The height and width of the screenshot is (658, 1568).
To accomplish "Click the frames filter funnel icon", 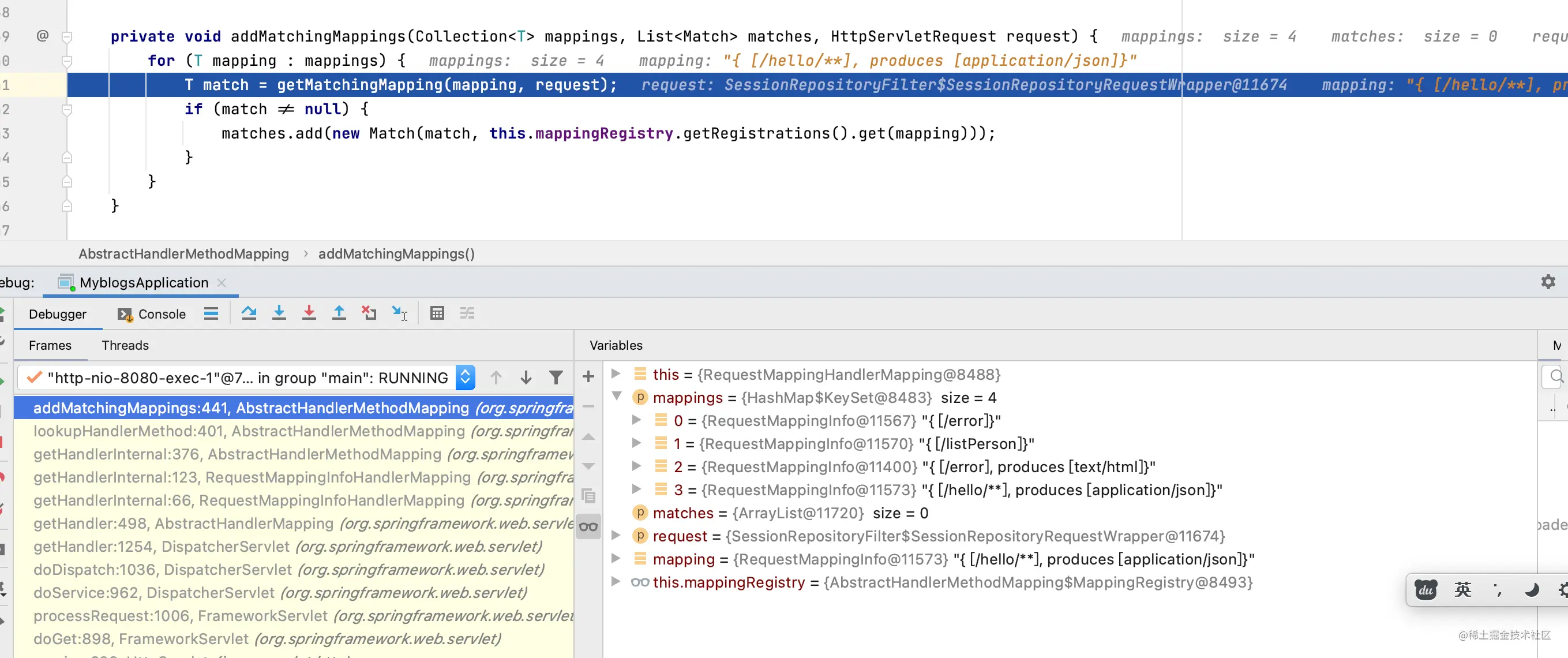I will (x=556, y=377).
